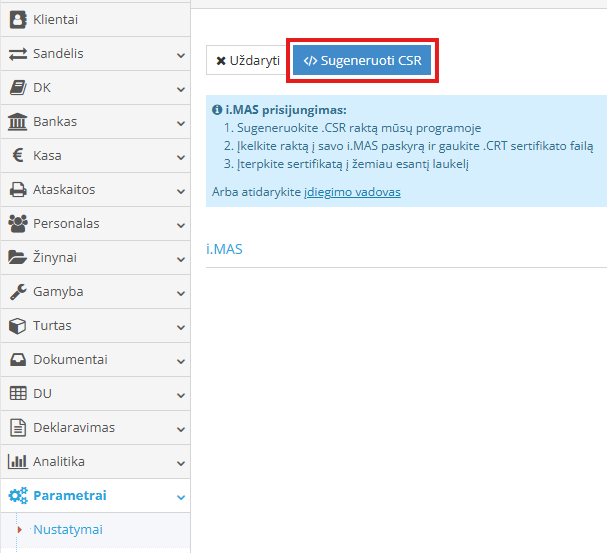Click the Gamyba wrench icon
The width and height of the screenshot is (607, 553).
pos(17,292)
